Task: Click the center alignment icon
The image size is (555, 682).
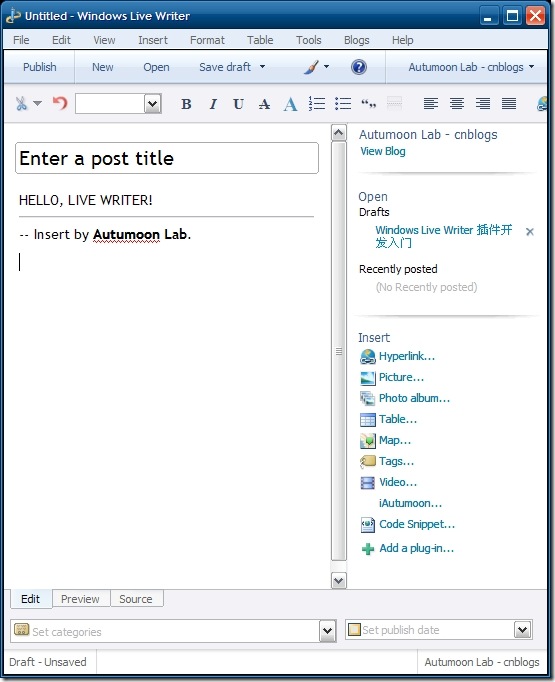Action: click(x=457, y=104)
